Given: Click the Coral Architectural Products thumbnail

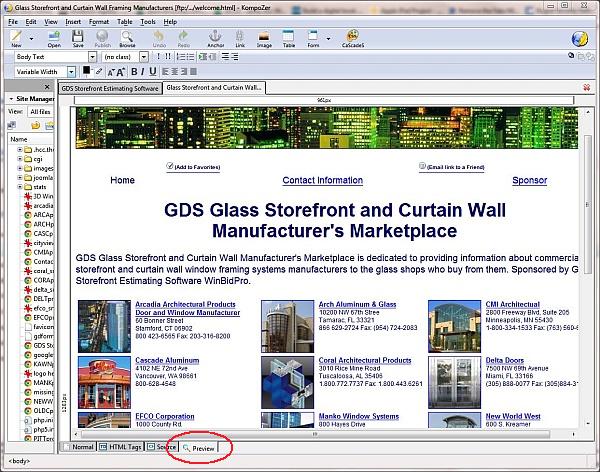Looking at the screenshot, I should point(287,382).
